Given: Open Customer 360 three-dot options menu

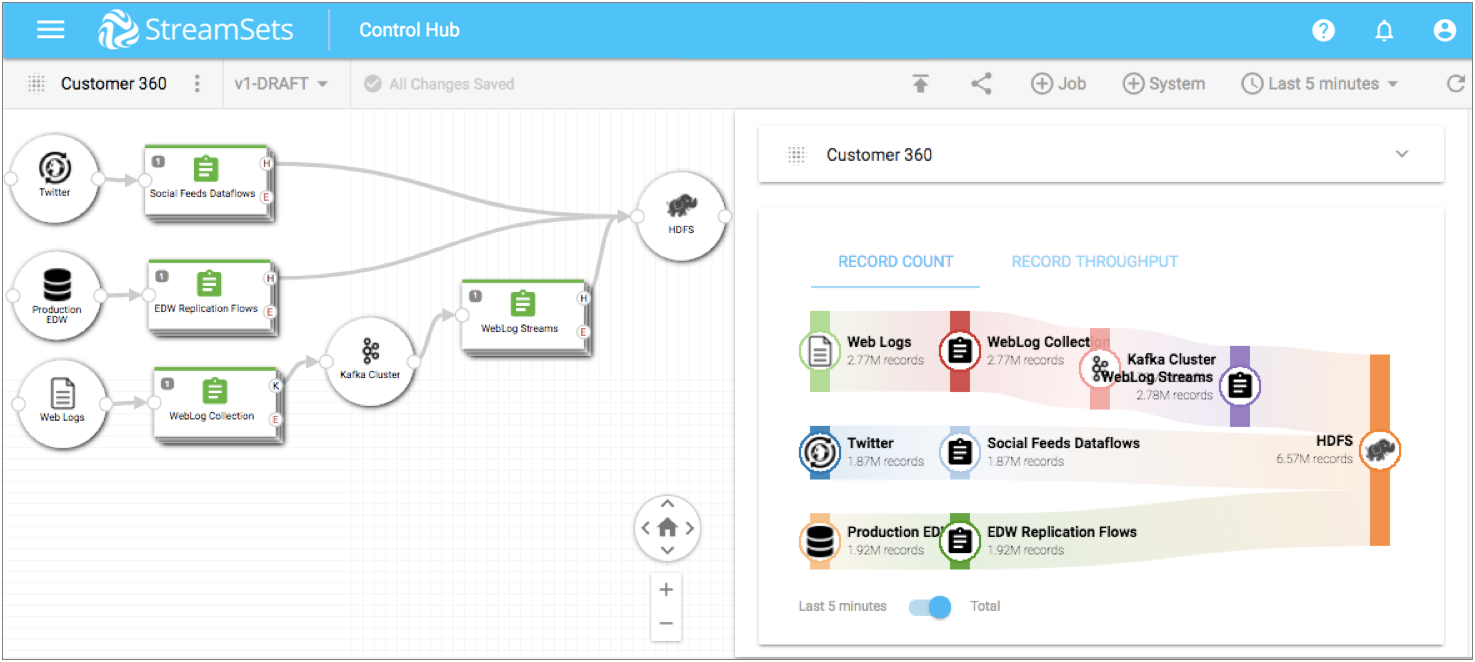Looking at the screenshot, I should coord(197,84).
